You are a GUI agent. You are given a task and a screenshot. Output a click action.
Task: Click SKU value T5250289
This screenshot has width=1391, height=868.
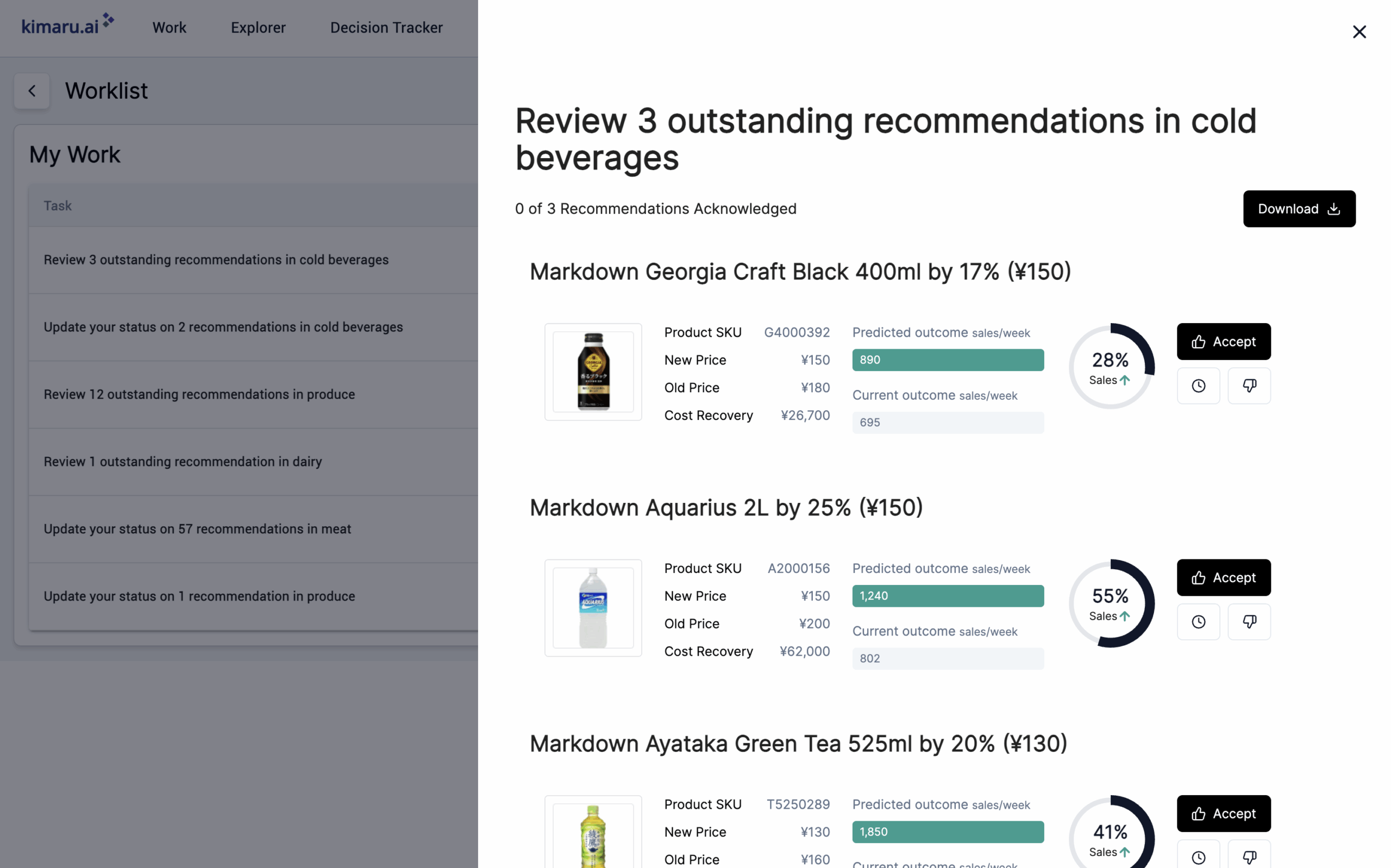[798, 804]
